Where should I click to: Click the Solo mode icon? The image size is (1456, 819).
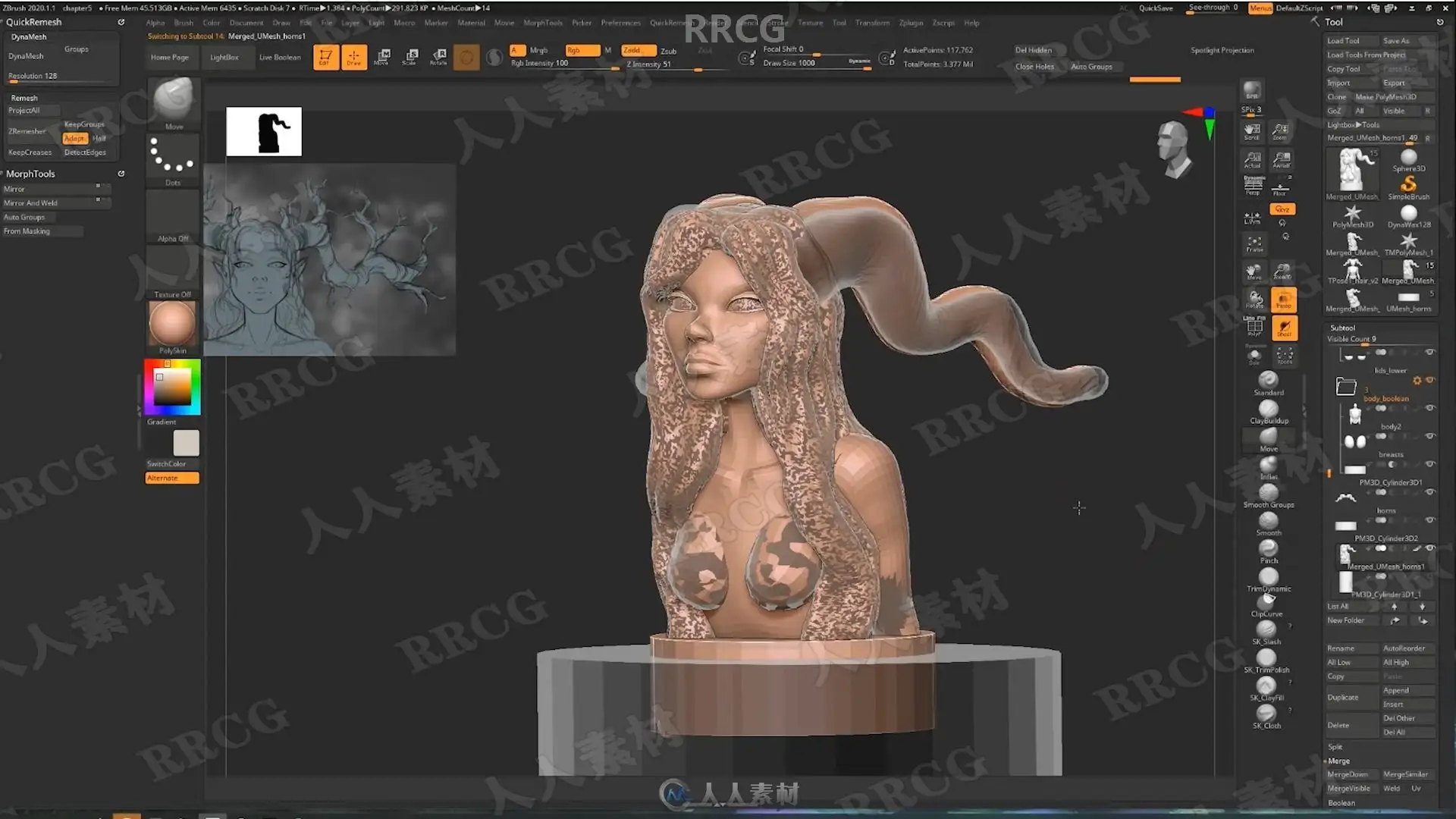[1254, 356]
